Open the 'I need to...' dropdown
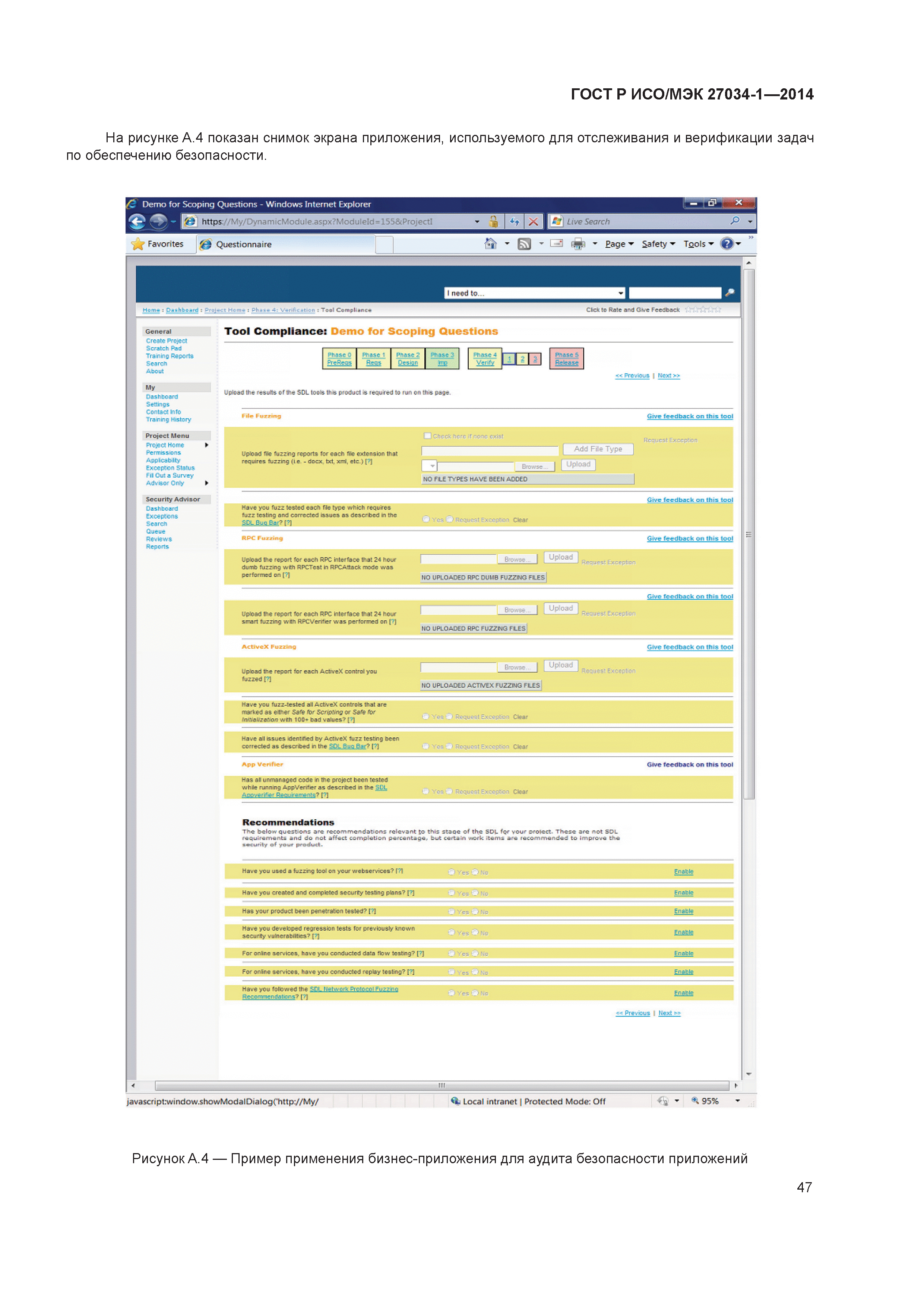924x1307 pixels. (x=535, y=293)
